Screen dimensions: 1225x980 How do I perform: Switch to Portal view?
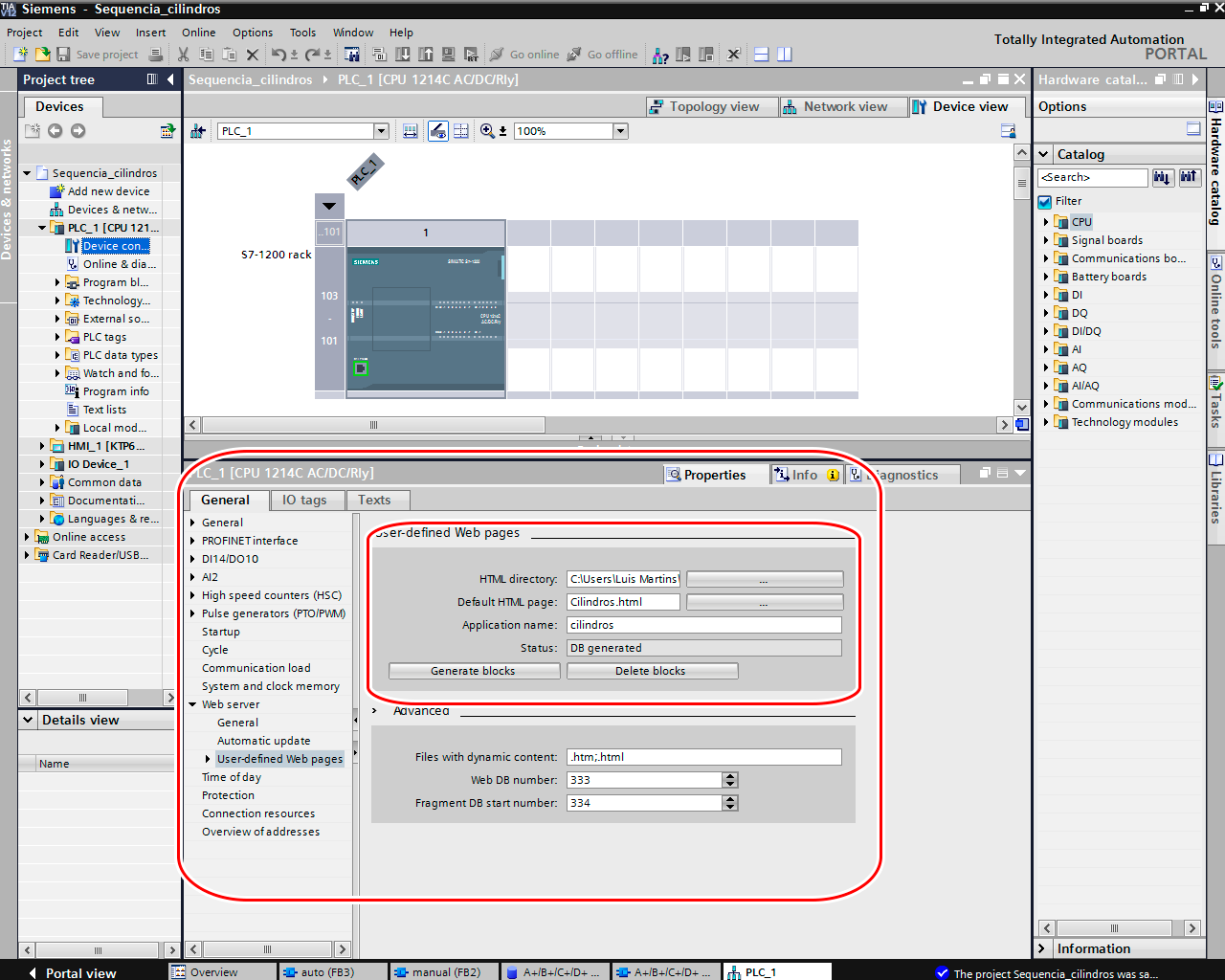[72, 972]
